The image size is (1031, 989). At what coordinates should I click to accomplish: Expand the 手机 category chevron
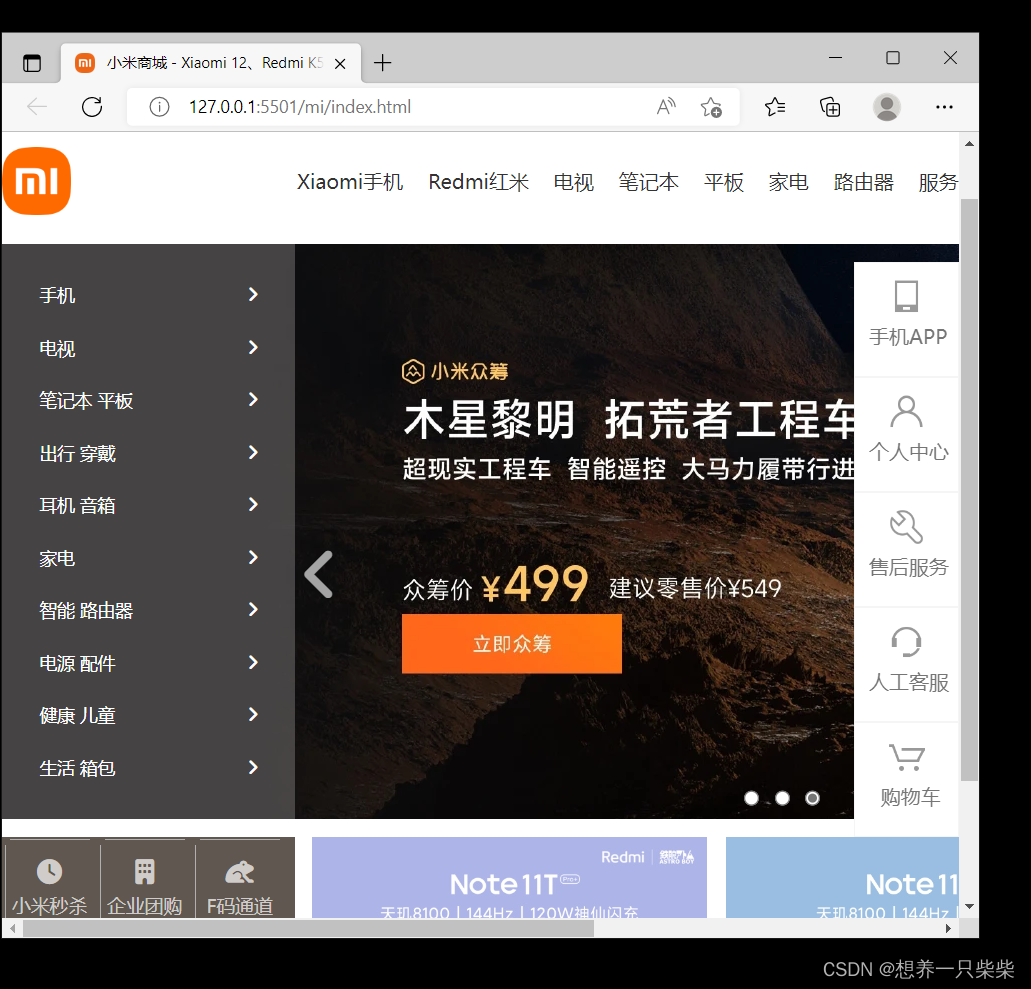click(253, 295)
